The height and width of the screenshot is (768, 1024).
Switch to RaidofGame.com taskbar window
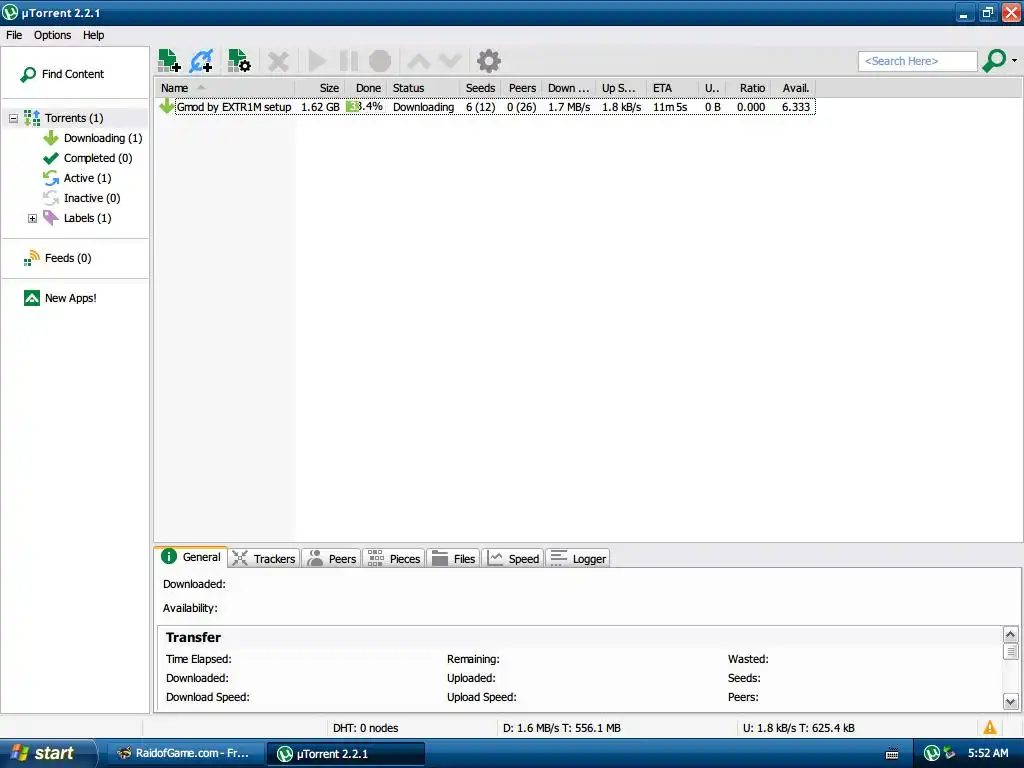coord(184,754)
